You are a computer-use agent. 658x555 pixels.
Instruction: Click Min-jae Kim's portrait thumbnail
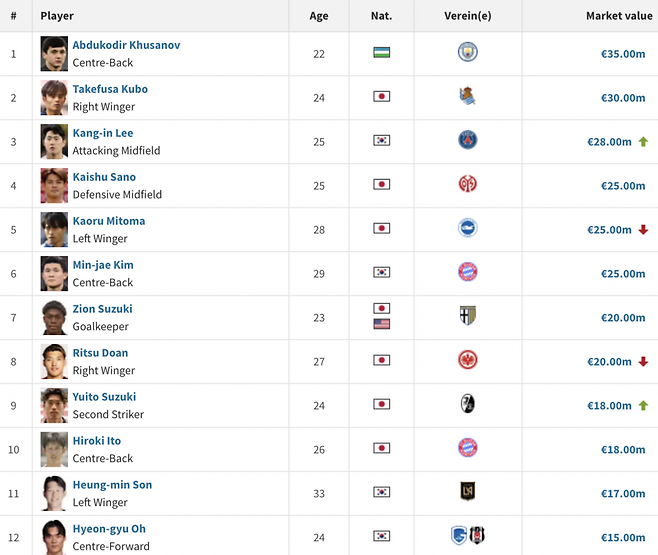[54, 273]
